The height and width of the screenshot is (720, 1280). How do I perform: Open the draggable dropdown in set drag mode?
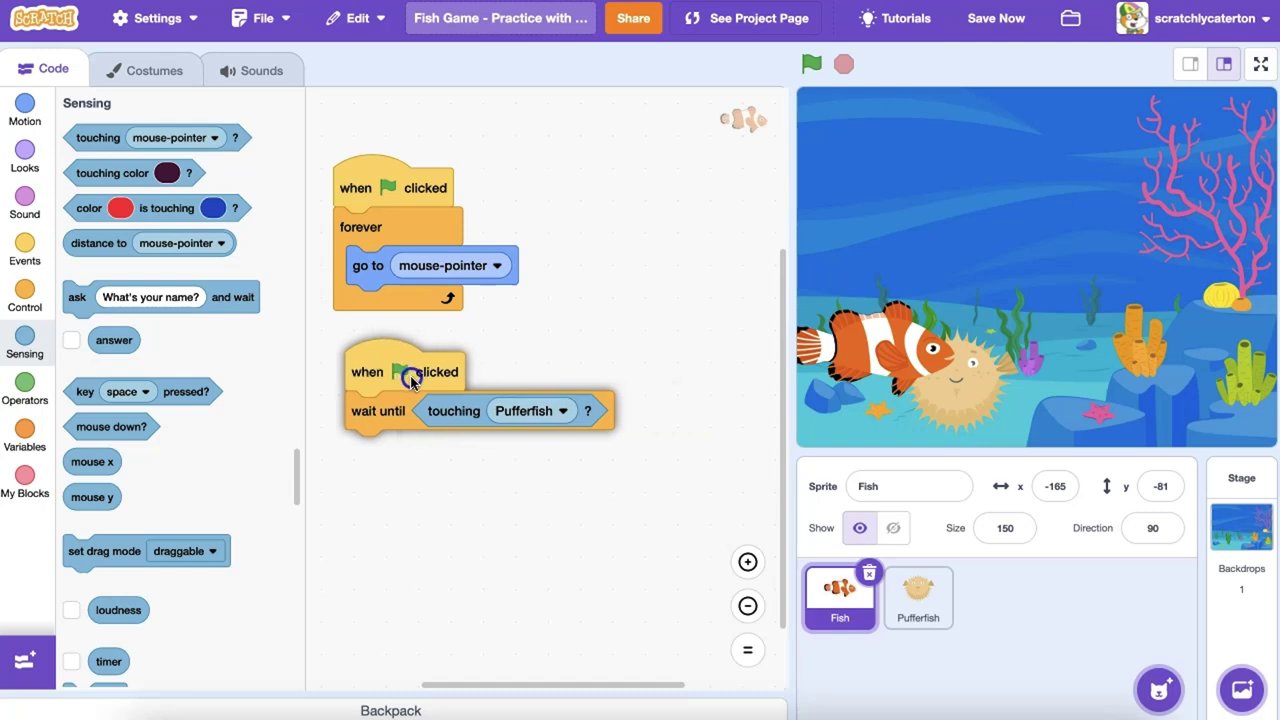coord(212,551)
